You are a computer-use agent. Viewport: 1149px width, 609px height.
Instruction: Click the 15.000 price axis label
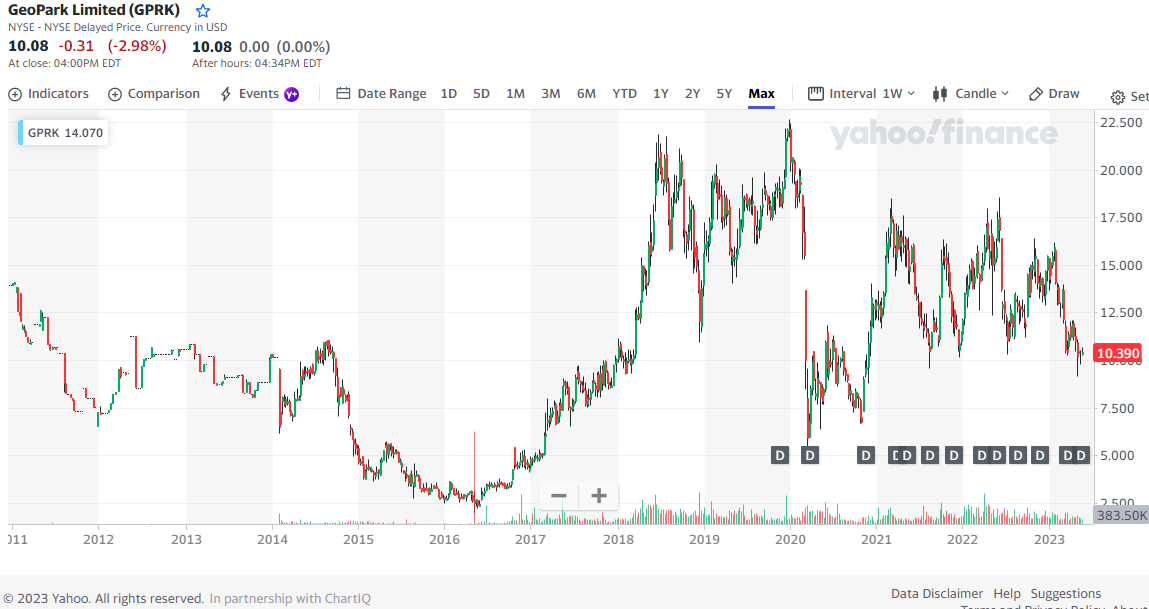click(x=1120, y=265)
